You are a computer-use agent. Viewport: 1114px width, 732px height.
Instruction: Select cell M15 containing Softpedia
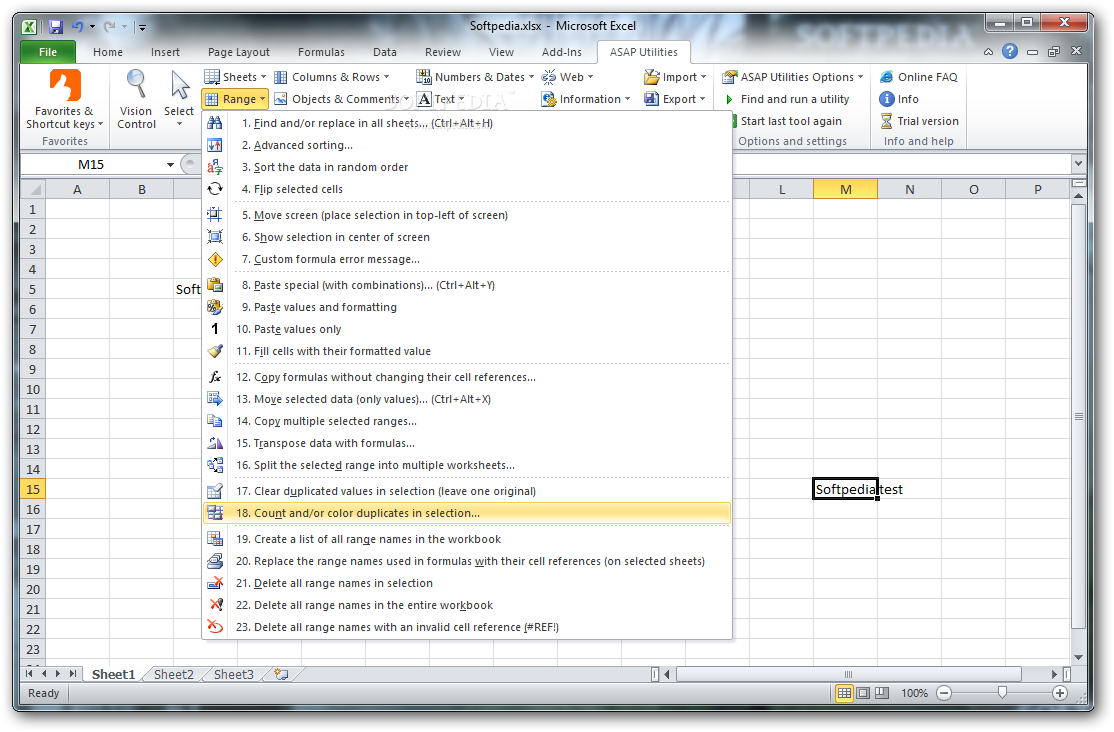click(845, 489)
